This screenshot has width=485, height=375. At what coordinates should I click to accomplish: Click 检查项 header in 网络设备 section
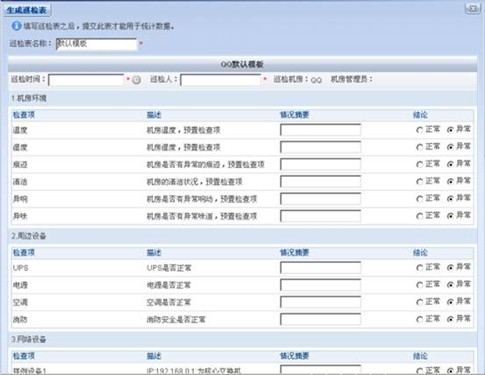click(24, 356)
